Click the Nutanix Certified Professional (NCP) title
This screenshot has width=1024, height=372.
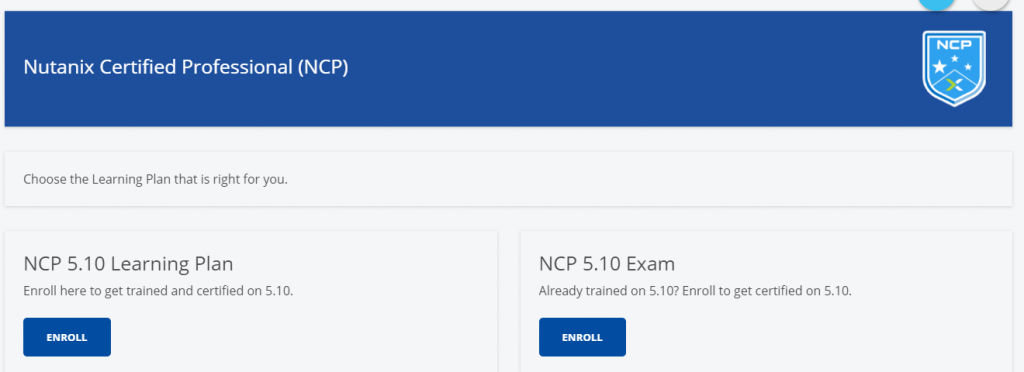185,67
